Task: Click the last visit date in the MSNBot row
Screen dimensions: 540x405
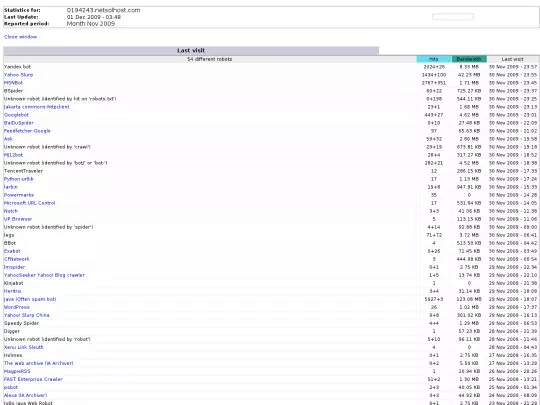Action: coord(513,83)
